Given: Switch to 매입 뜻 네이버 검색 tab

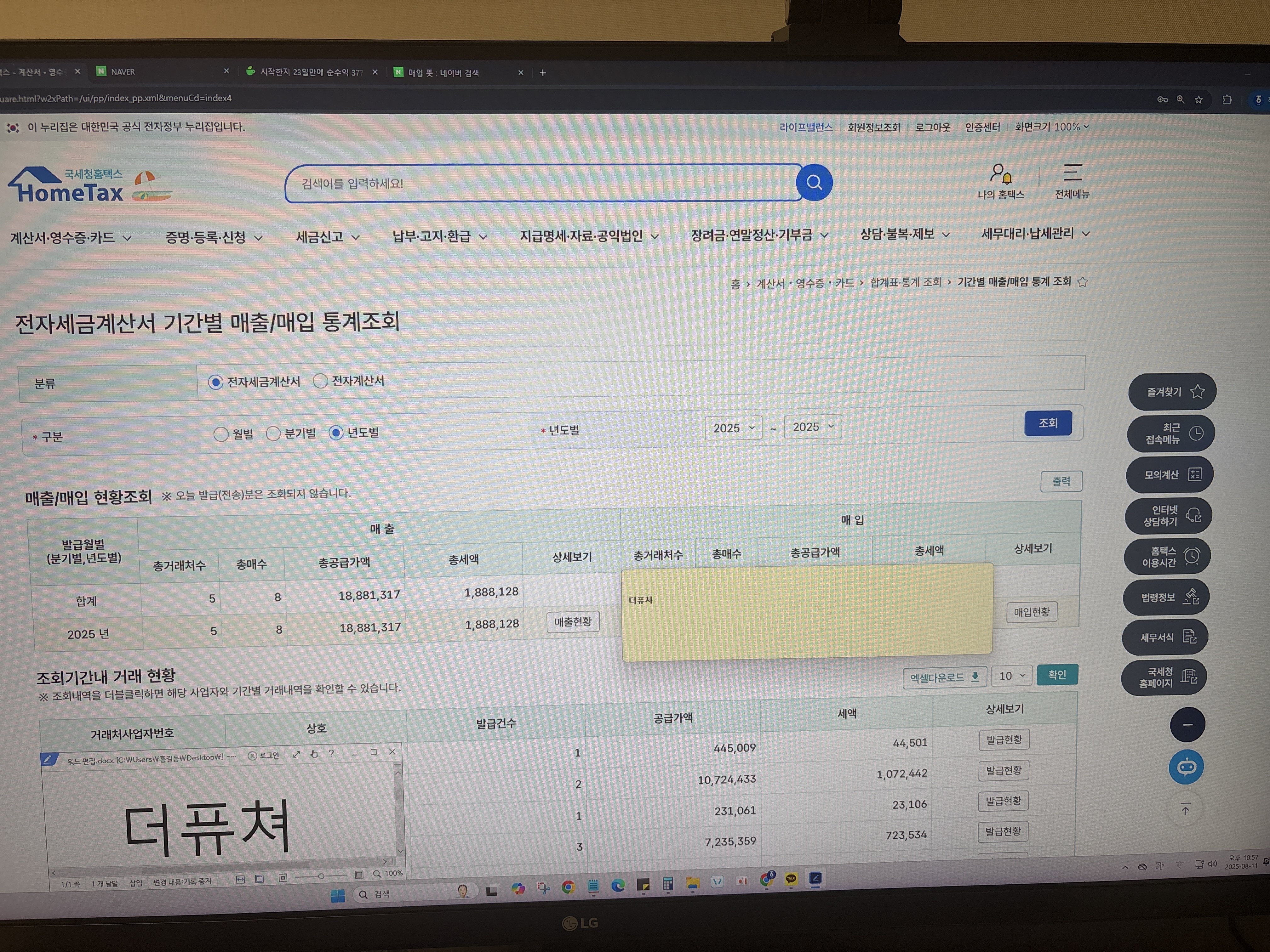Looking at the screenshot, I should pos(458,73).
